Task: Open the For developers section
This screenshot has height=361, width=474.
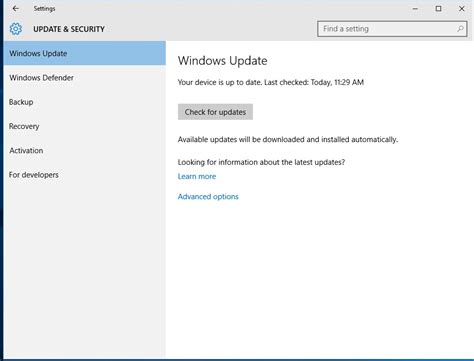Action: coord(85,175)
